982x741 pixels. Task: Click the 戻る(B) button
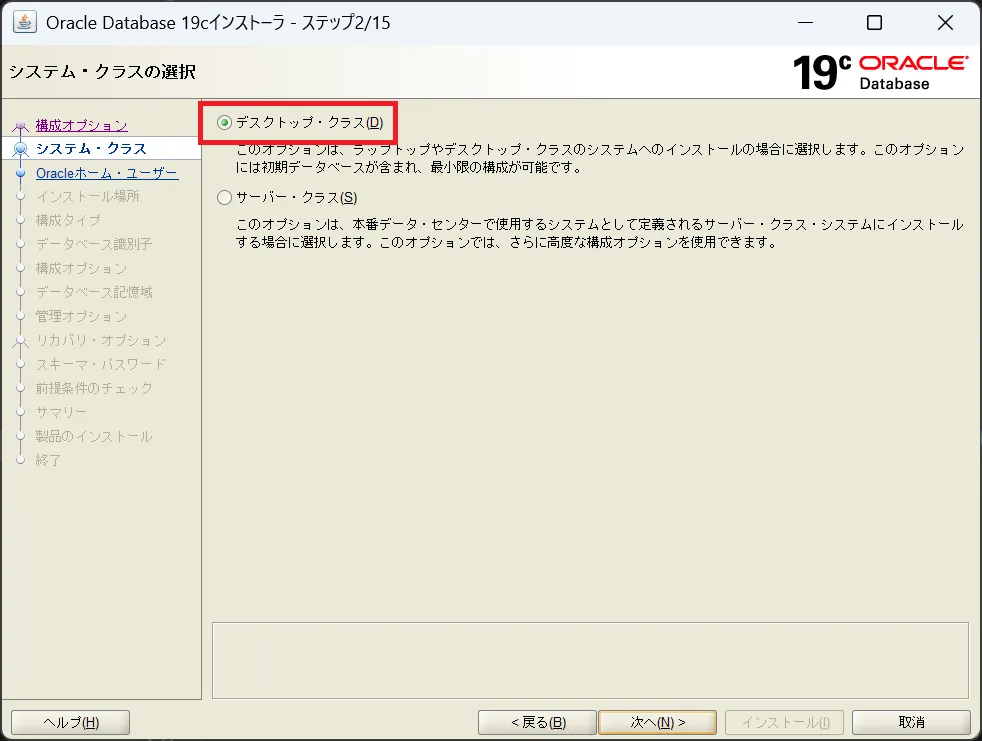pyautogui.click(x=537, y=722)
